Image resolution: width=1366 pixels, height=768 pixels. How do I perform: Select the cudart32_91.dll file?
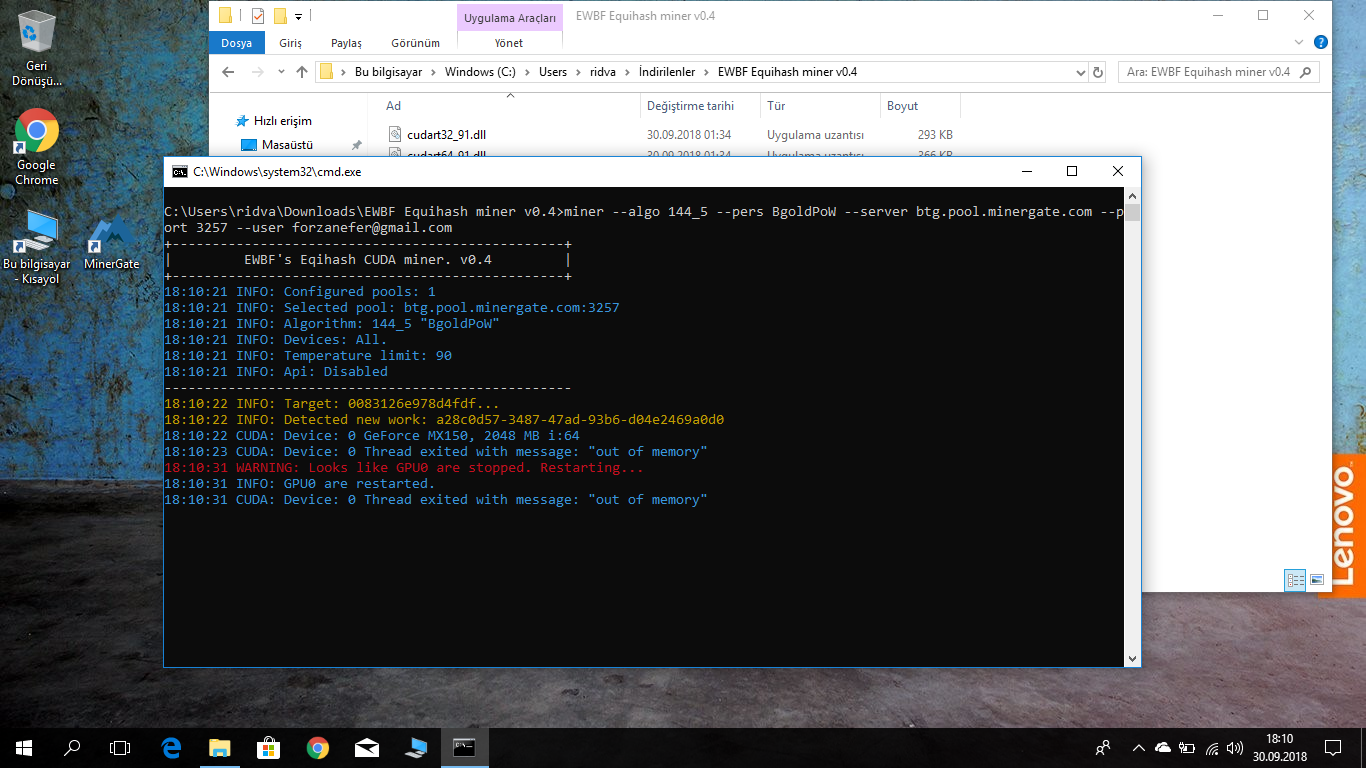click(x=446, y=134)
